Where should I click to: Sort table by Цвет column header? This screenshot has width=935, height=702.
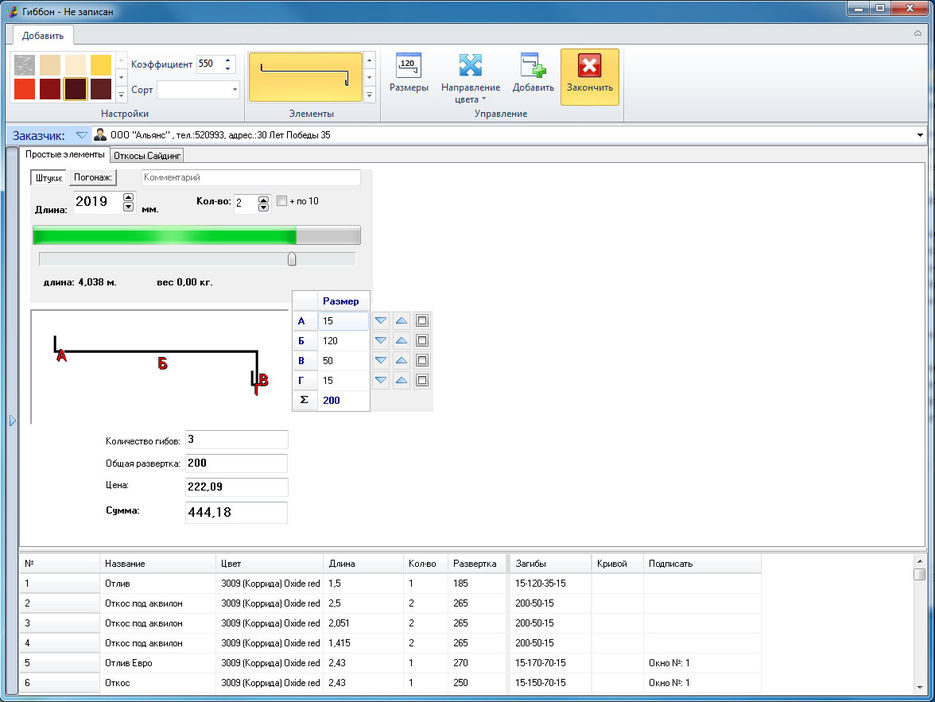[x=269, y=564]
